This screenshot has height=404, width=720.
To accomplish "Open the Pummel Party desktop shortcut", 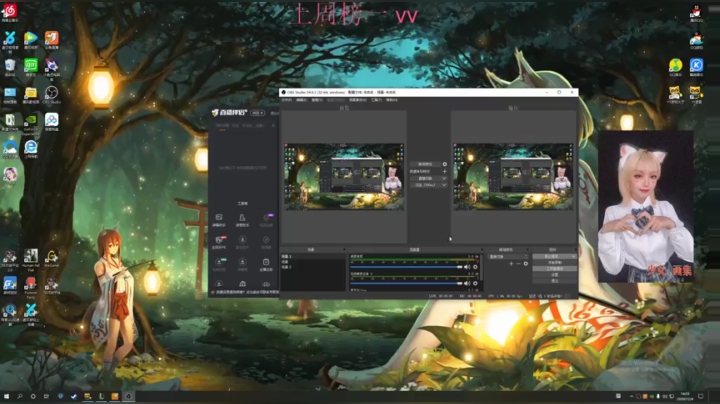I will 31,288.
